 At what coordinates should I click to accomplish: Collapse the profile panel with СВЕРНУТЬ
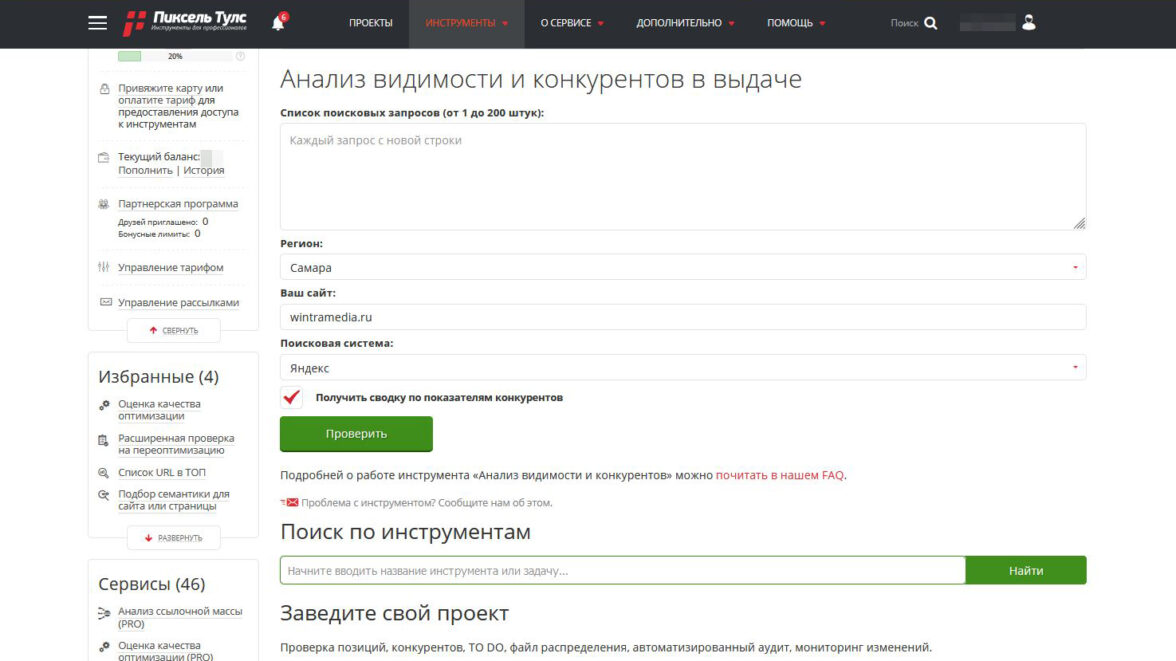coord(173,330)
